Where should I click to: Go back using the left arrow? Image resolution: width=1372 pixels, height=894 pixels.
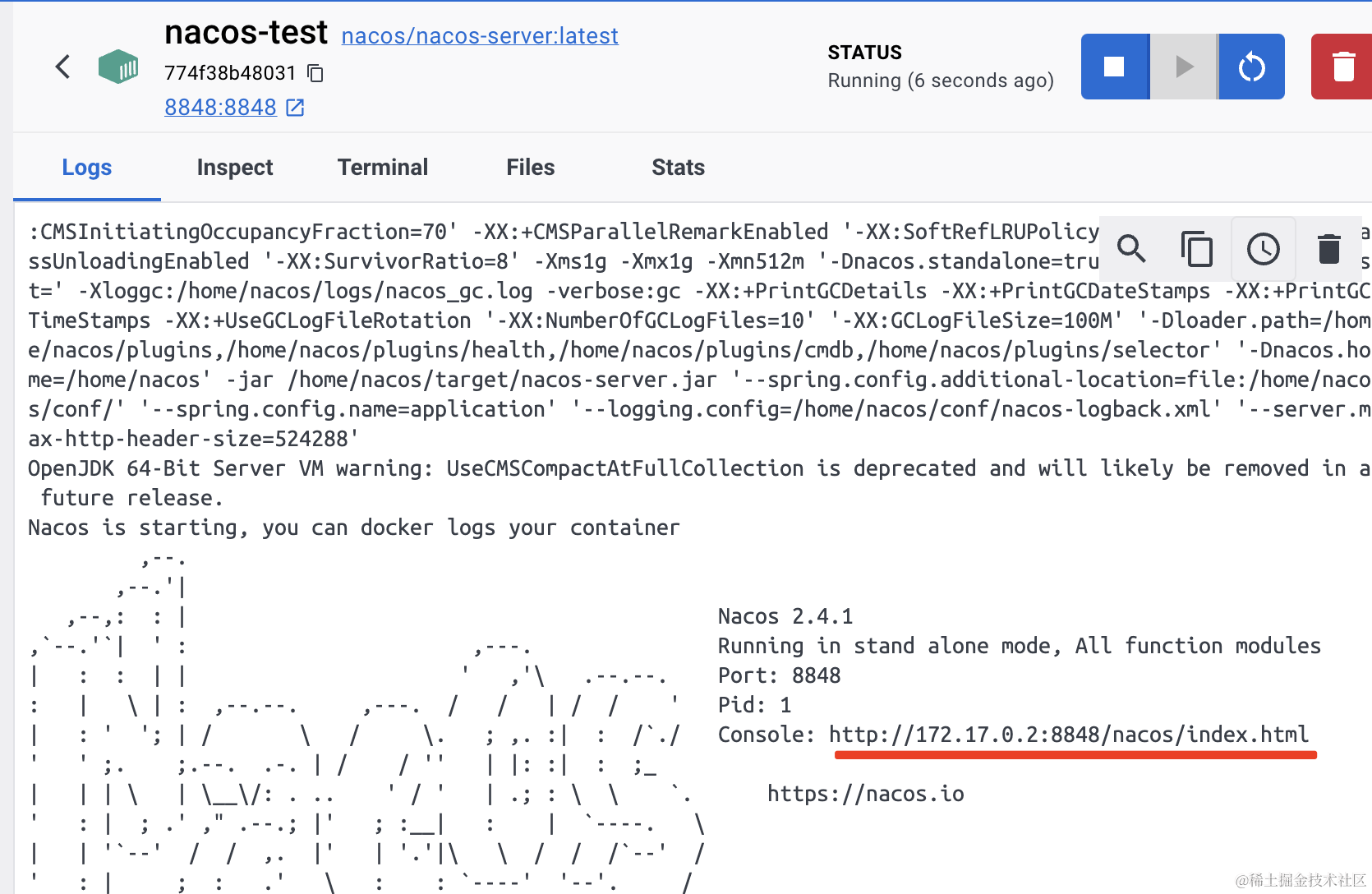click(62, 67)
